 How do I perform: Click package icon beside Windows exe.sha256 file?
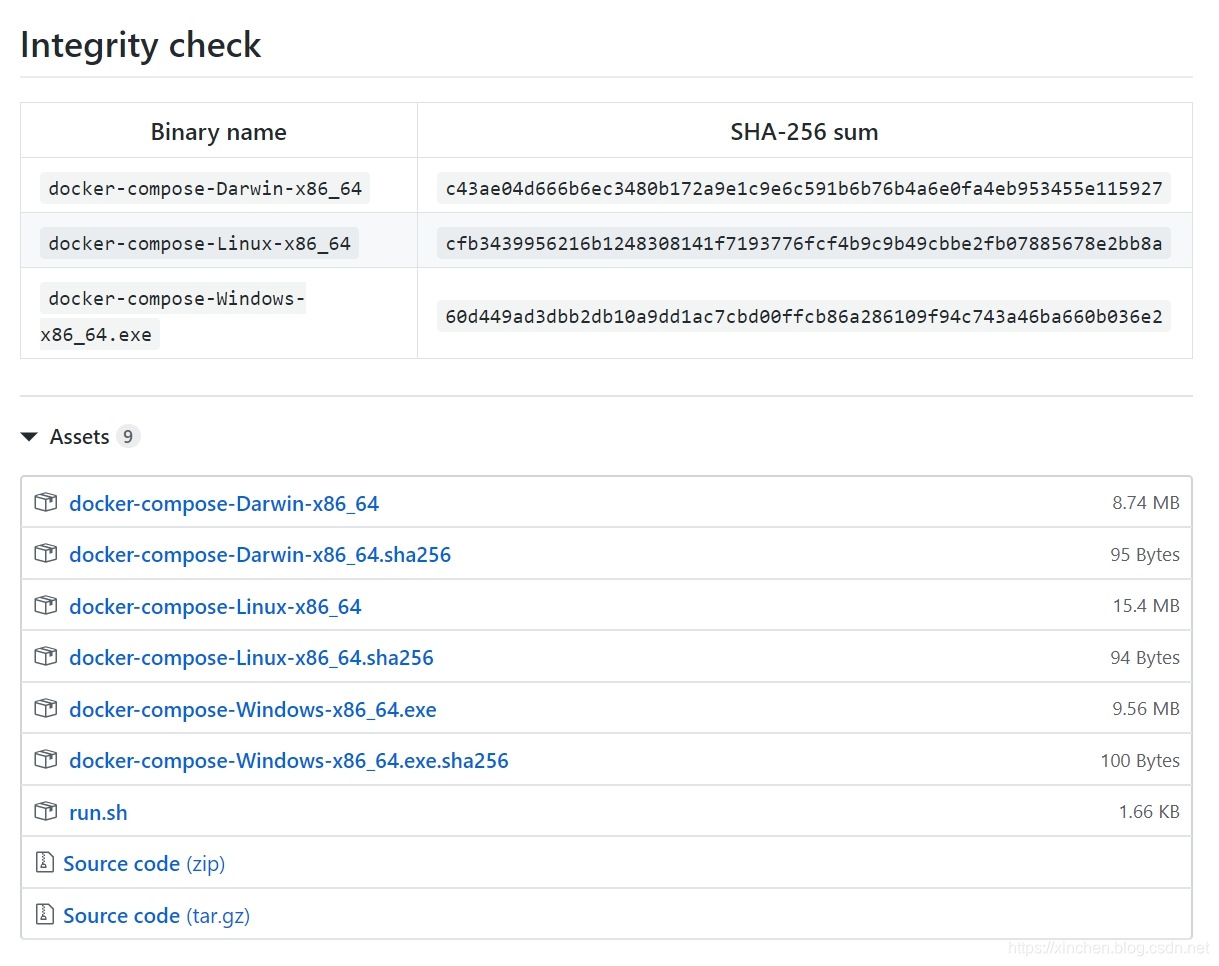click(45, 759)
